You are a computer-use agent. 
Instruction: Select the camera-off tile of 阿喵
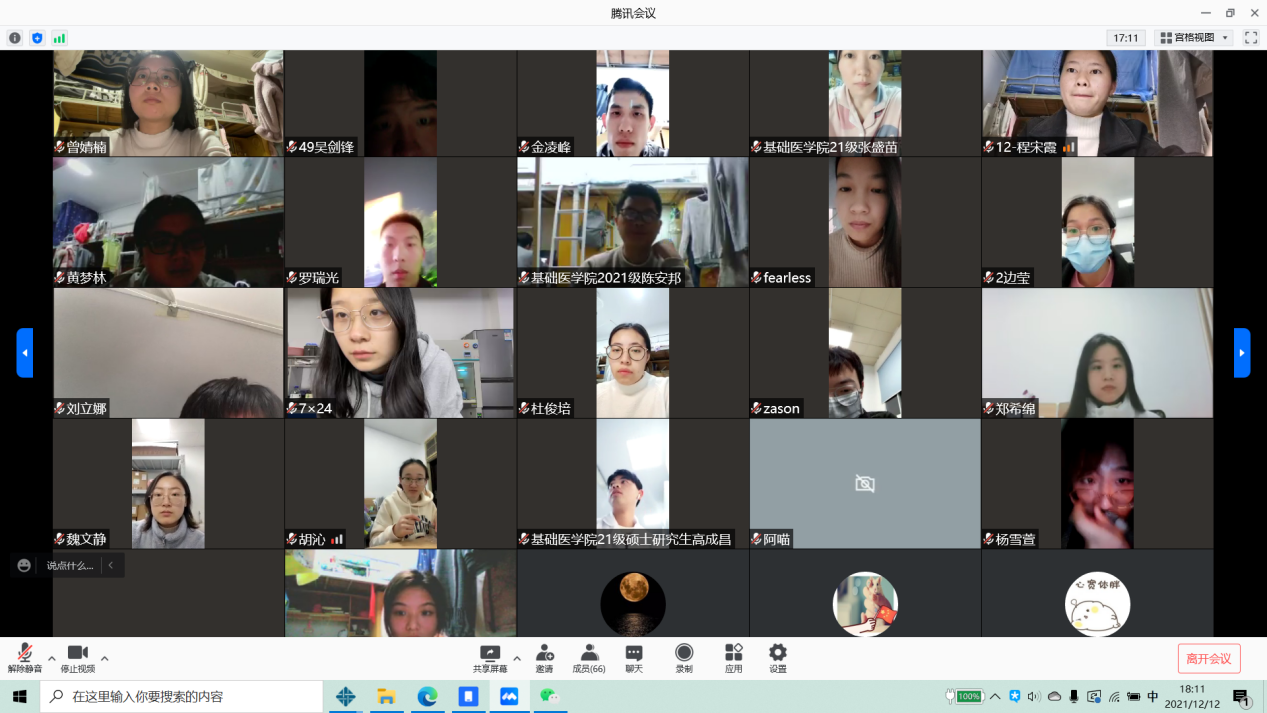coord(865,484)
